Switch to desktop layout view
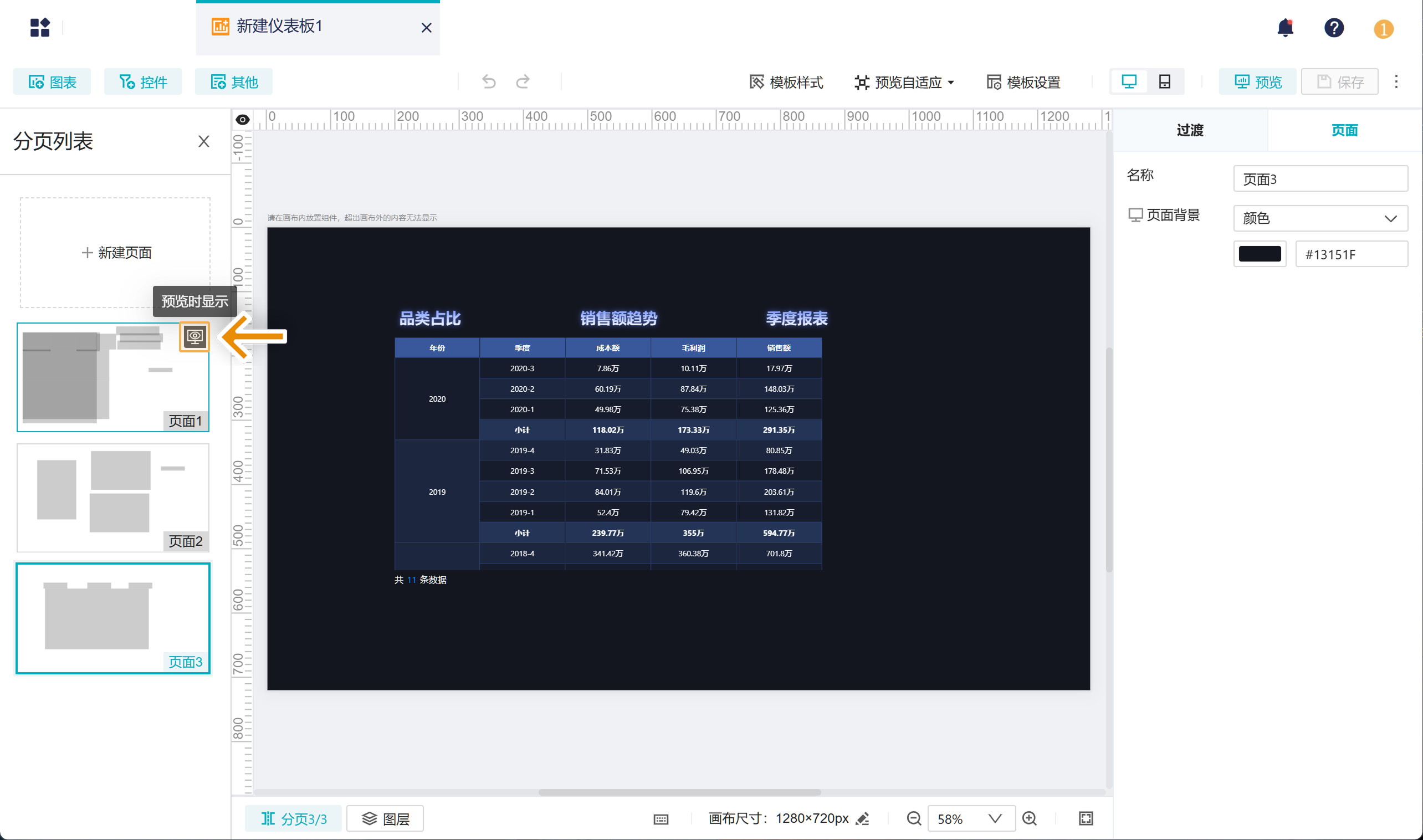 (x=1129, y=82)
